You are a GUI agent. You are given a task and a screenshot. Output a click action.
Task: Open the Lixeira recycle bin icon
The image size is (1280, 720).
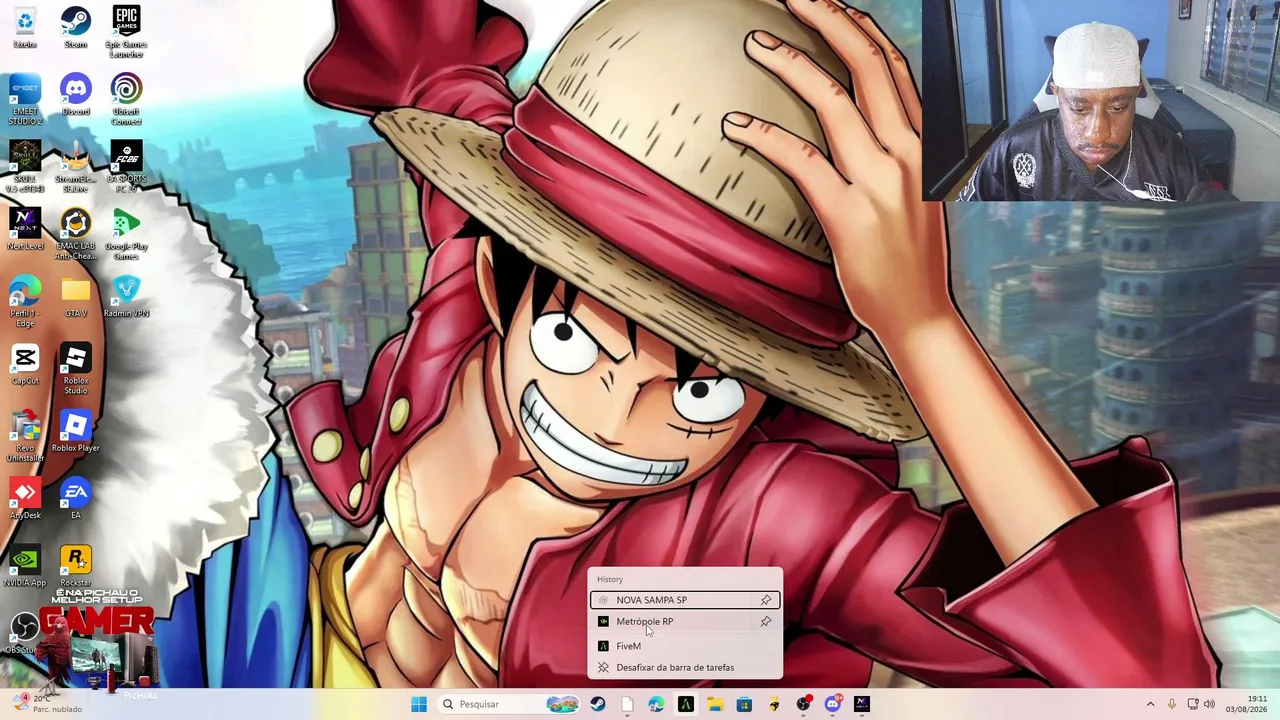25,27
